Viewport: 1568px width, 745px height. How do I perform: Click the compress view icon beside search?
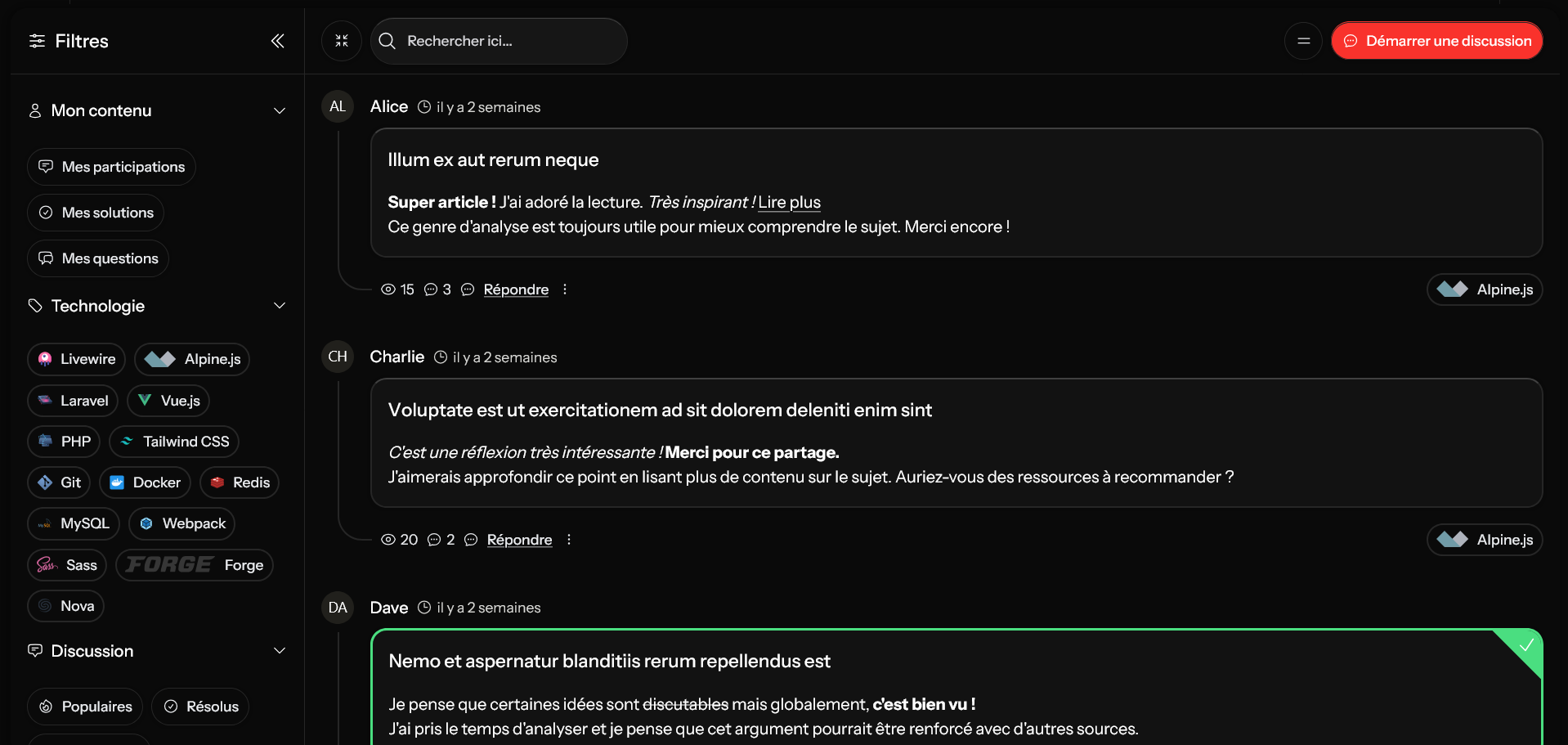[x=342, y=41]
